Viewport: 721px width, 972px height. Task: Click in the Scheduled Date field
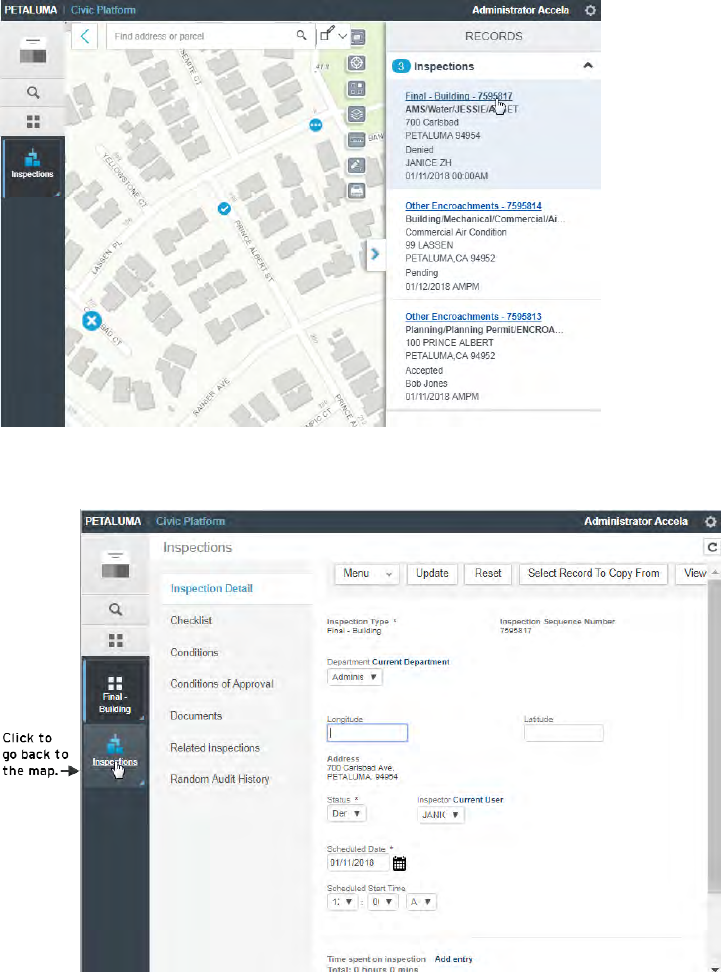tap(358, 863)
